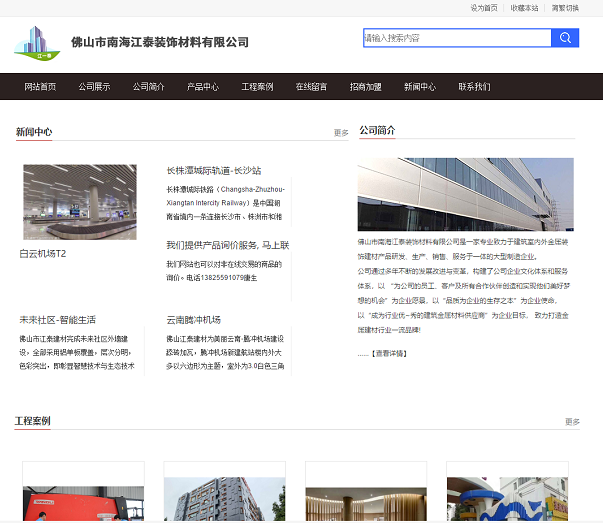Screen dimensions: 603x523
Task: Open the 公司展示 navigation item
Action: coord(94,87)
